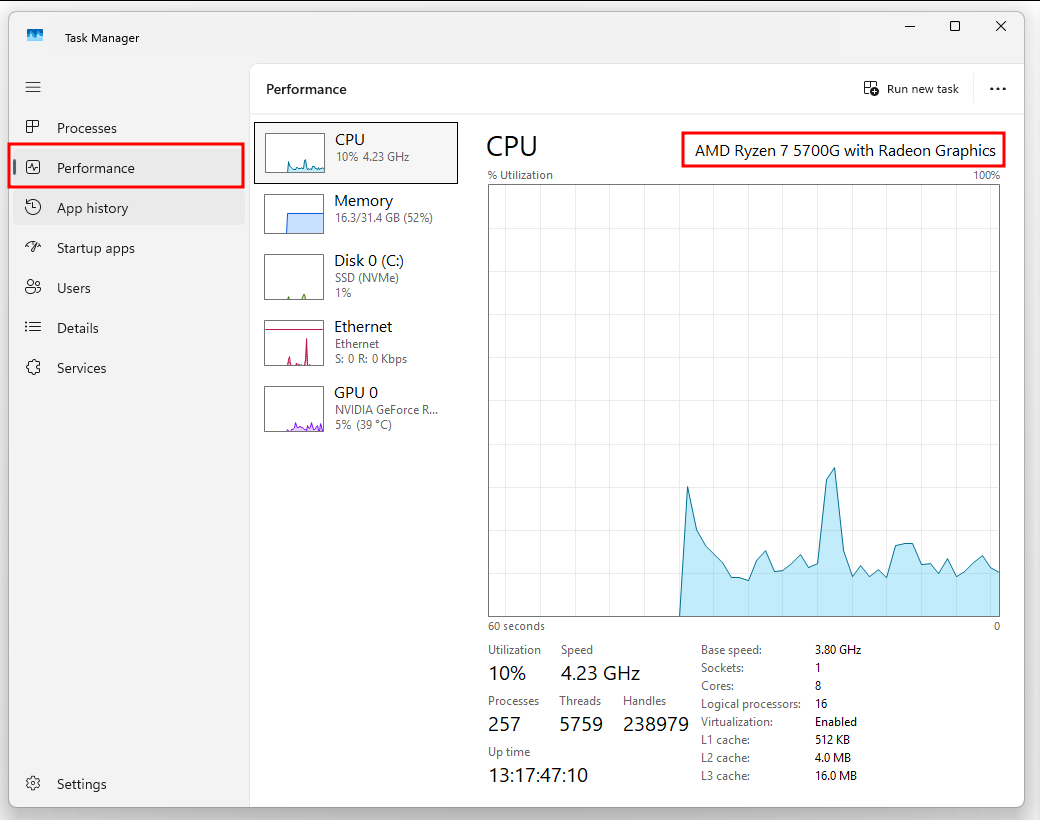The width and height of the screenshot is (1040, 820).
Task: Click the SSD (NVMe) disk label
Action: pos(367,277)
